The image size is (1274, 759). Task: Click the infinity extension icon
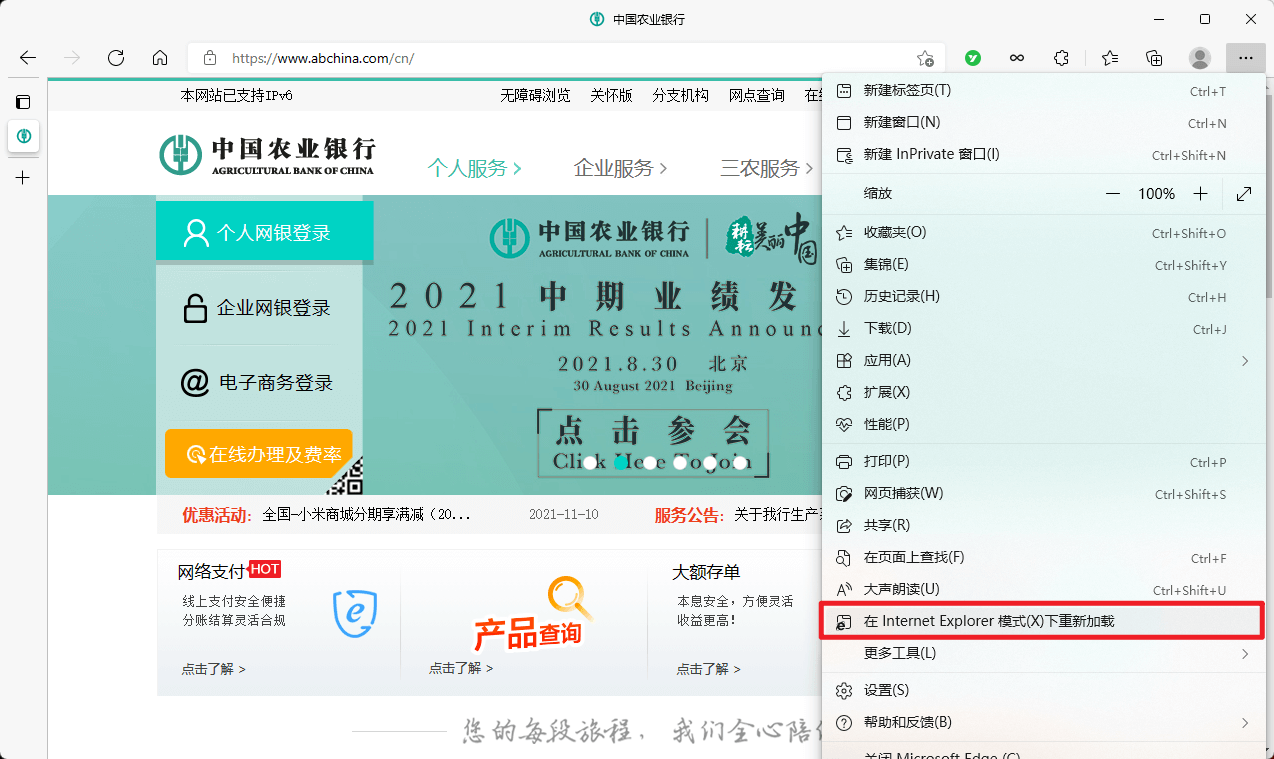1017,58
